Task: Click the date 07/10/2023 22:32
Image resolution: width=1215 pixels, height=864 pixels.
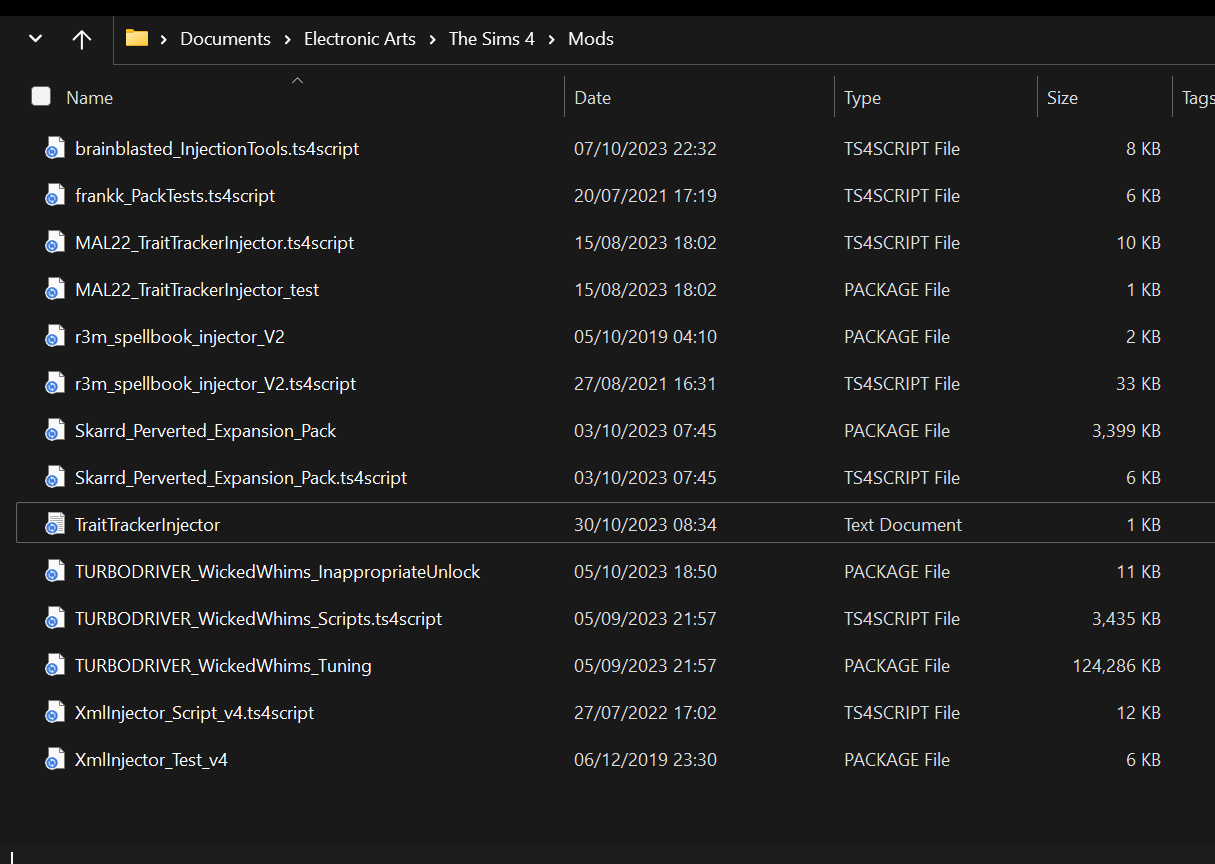Action: click(645, 149)
